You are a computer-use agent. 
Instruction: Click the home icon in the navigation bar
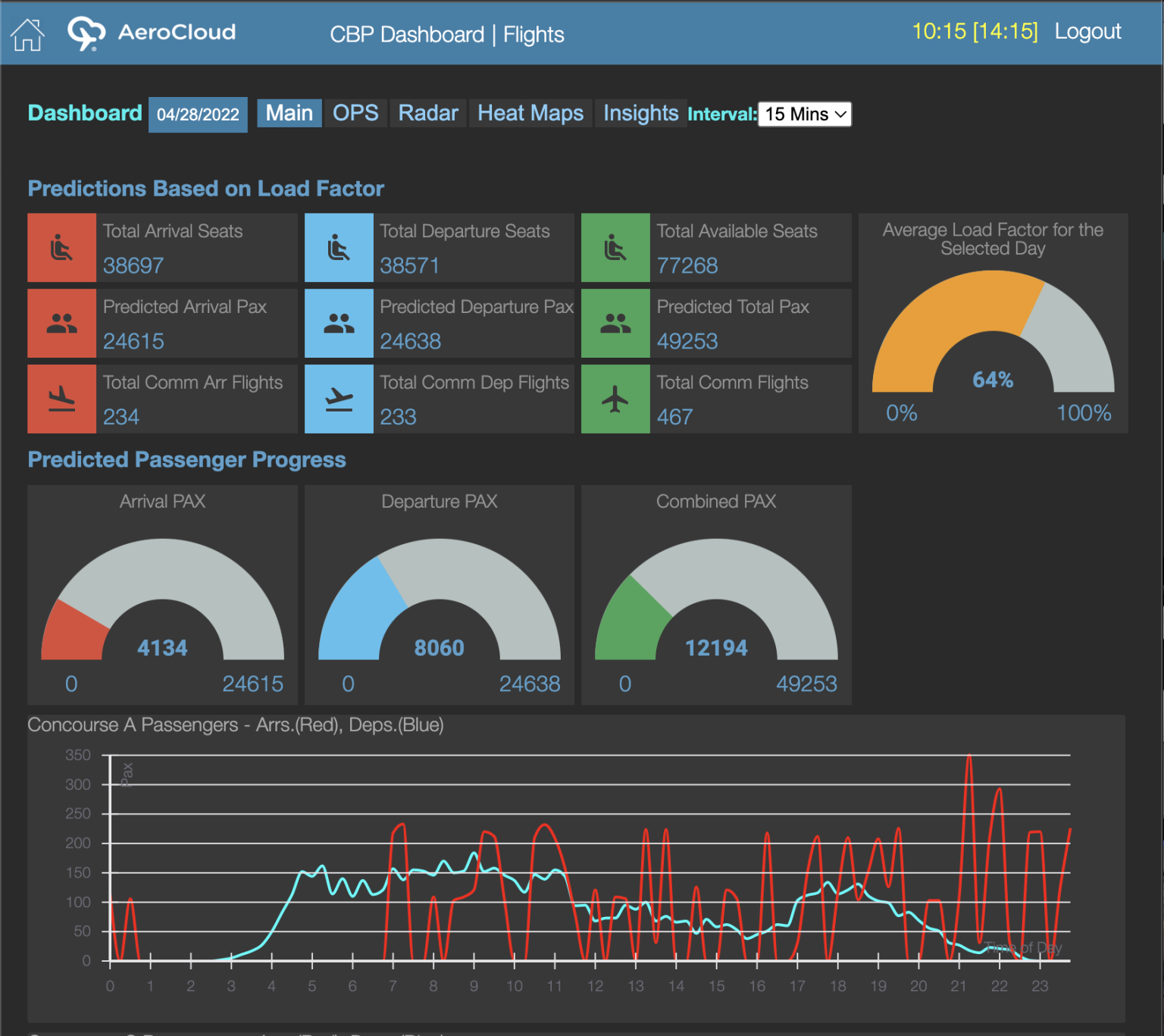click(x=27, y=33)
